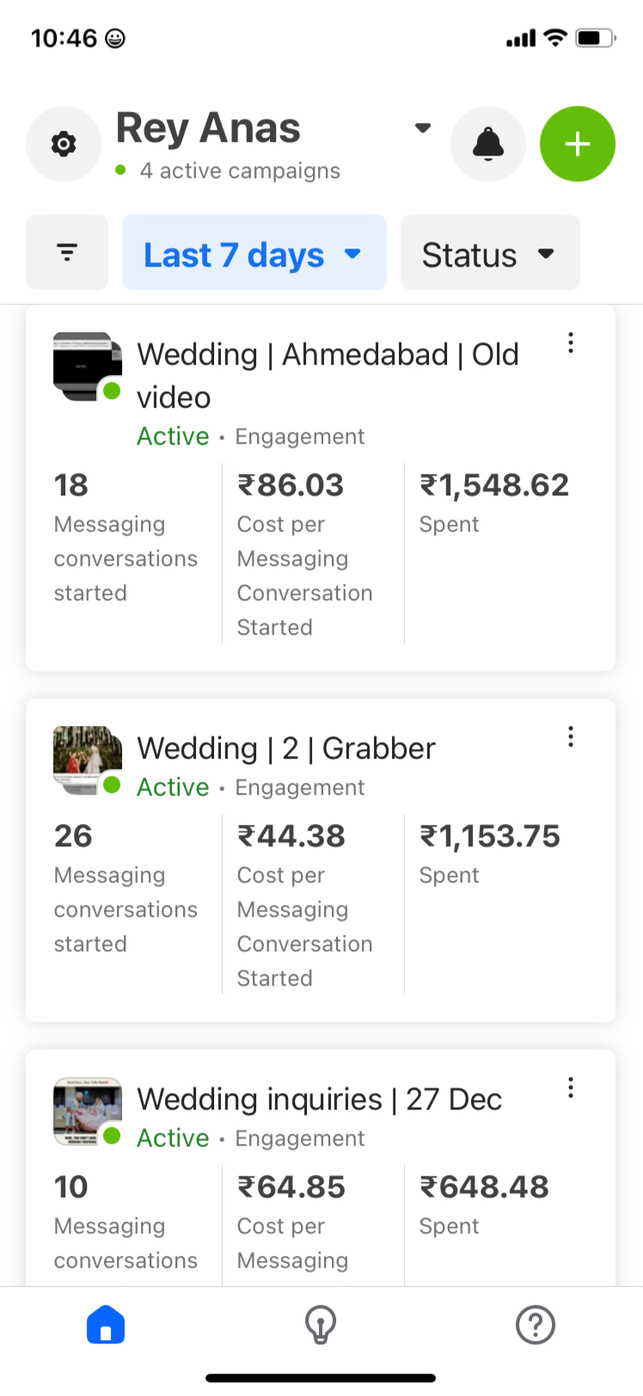Tap the ₹1,548.62 Spent metric
This screenshot has height=1396, width=643.
coord(494,485)
